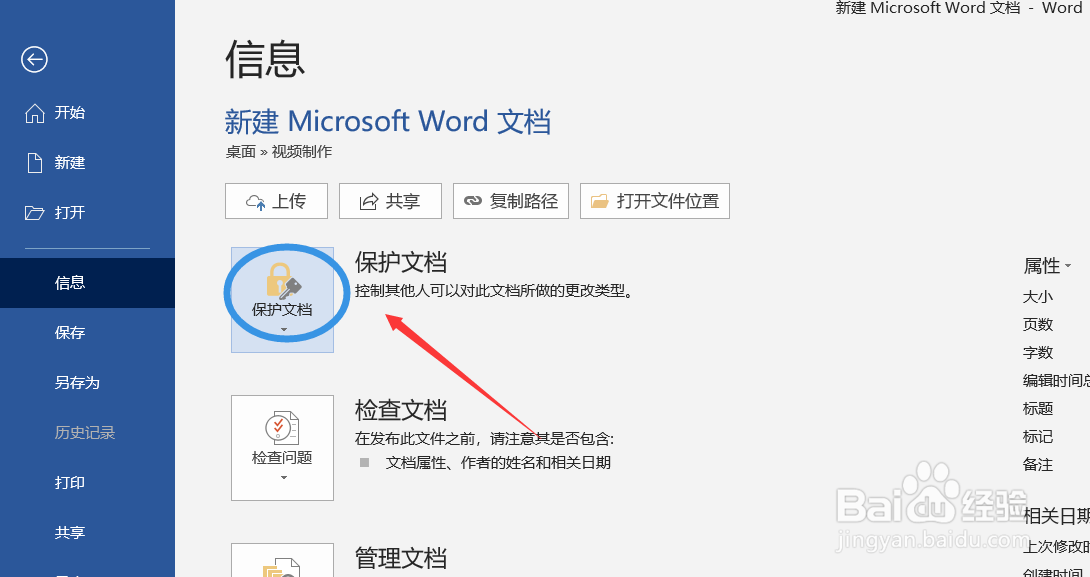Expand the 保护文档 dropdown arrow
The image size is (1090, 577).
pyautogui.click(x=283, y=330)
